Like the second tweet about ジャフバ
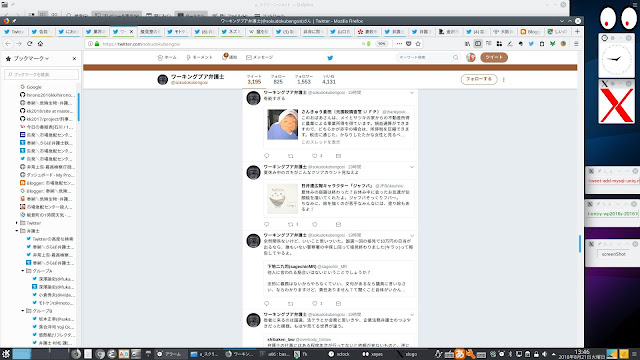The width and height of the screenshot is (640, 360). click(x=314, y=224)
